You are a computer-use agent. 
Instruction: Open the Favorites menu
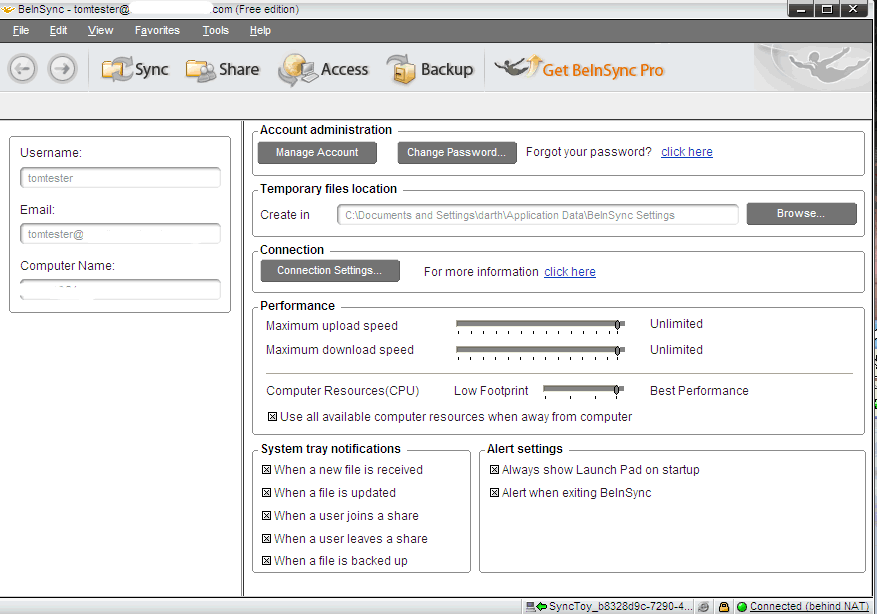coord(157,30)
